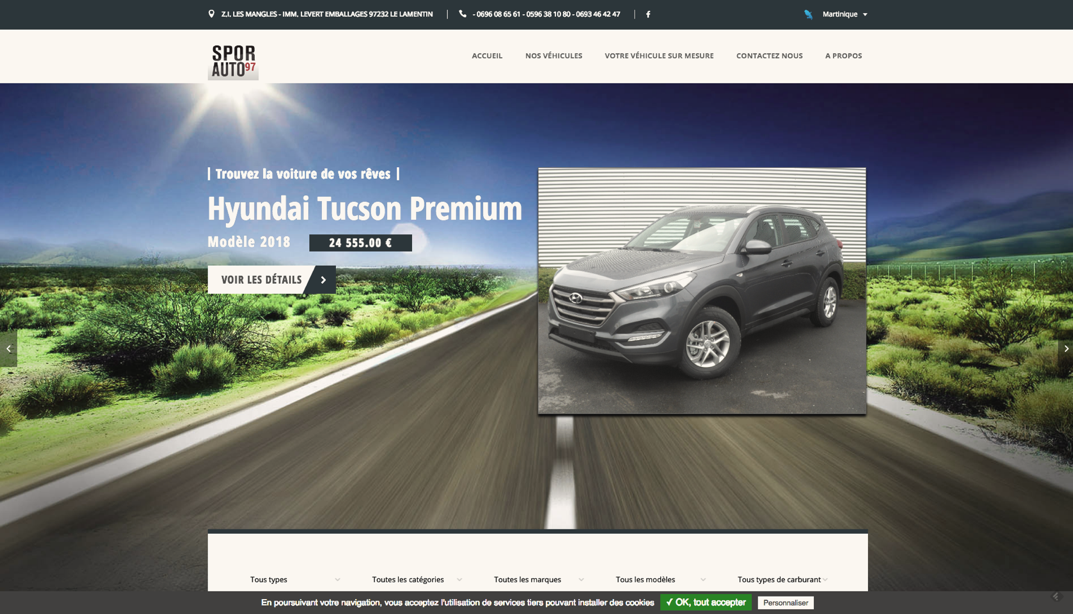
Task: Open Contactez Nous menu item
Action: [x=769, y=56]
